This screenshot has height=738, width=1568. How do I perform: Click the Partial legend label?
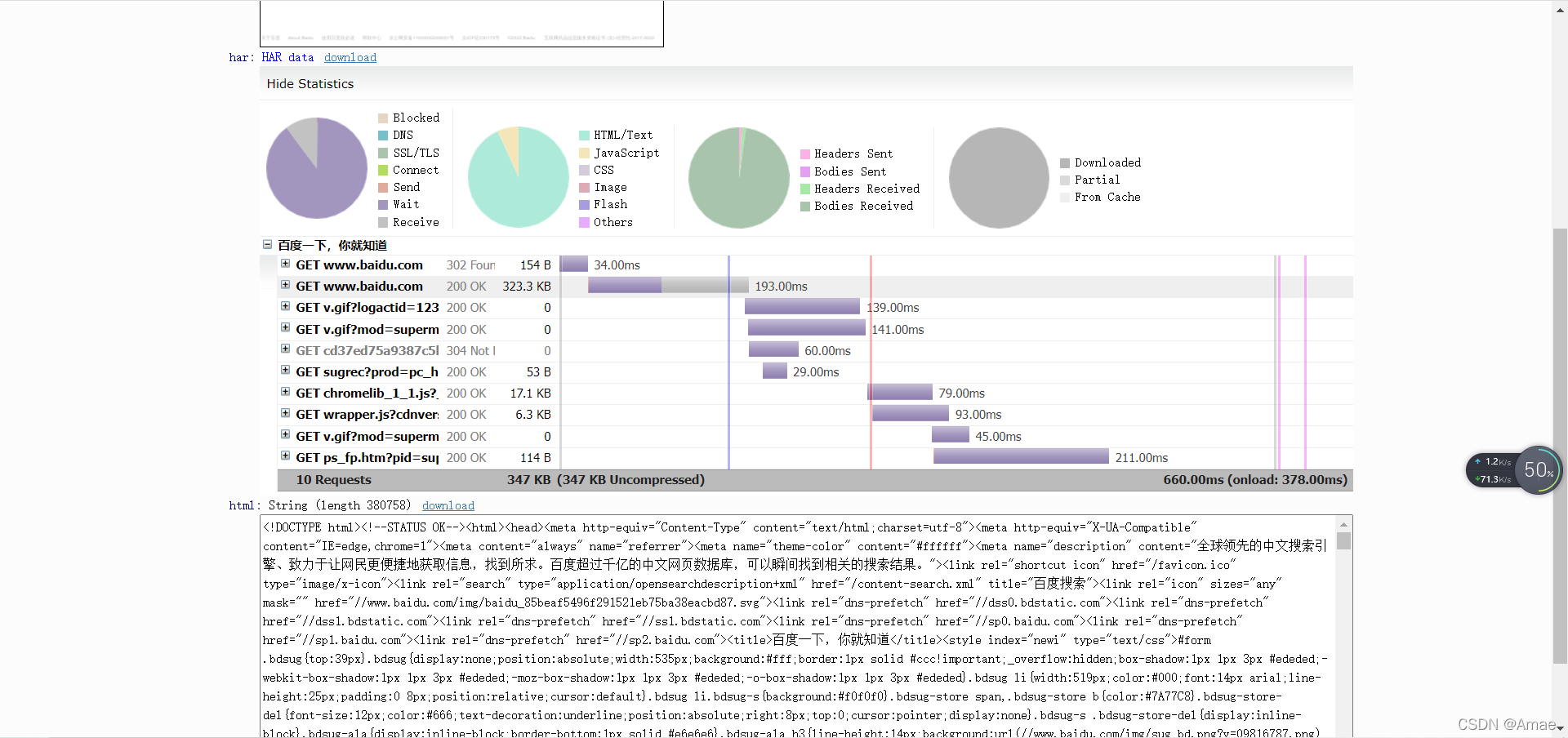coord(1097,180)
